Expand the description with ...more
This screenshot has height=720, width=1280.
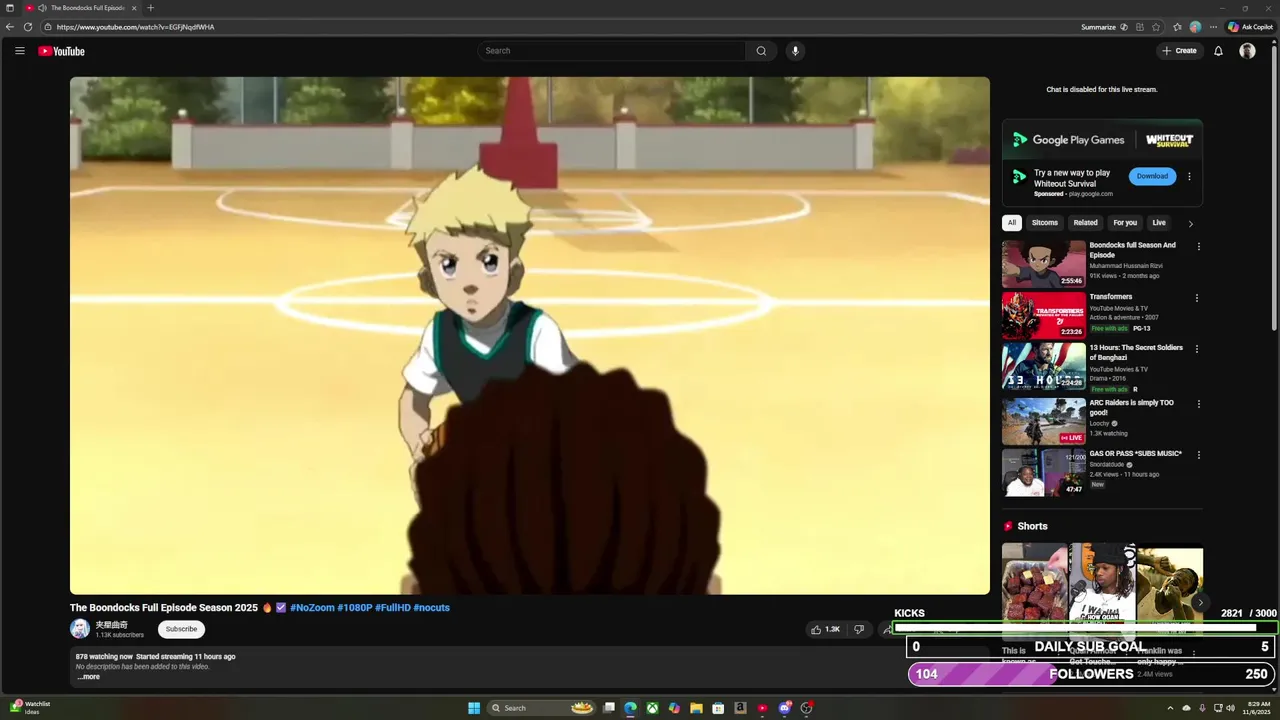88,677
